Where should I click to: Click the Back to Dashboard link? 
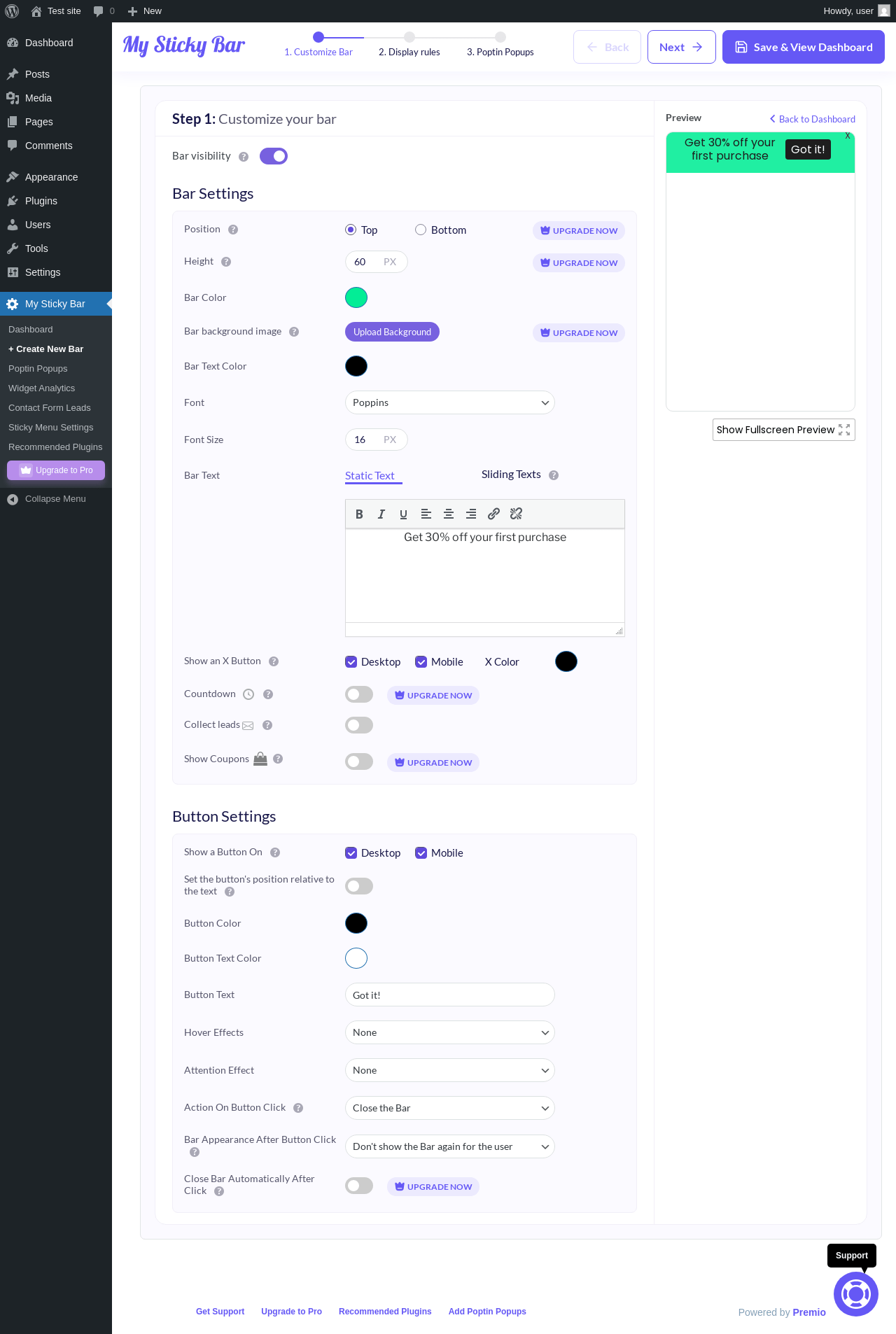(813, 119)
